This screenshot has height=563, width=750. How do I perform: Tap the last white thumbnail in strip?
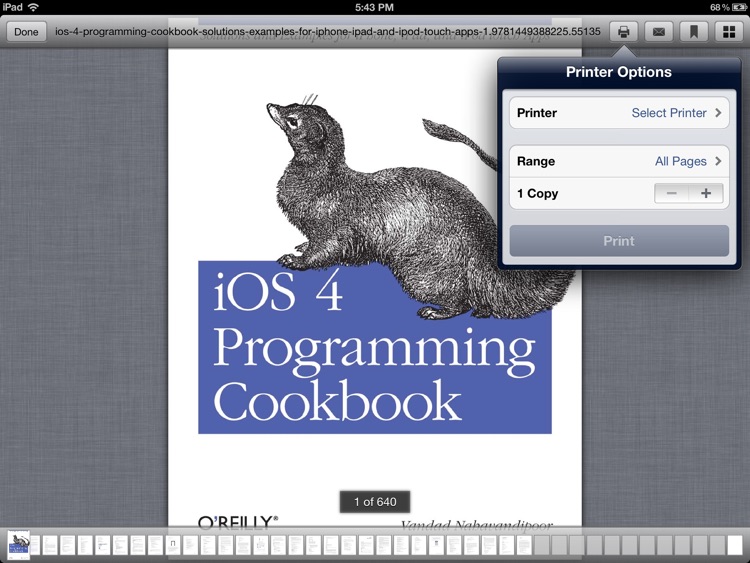tap(735, 545)
